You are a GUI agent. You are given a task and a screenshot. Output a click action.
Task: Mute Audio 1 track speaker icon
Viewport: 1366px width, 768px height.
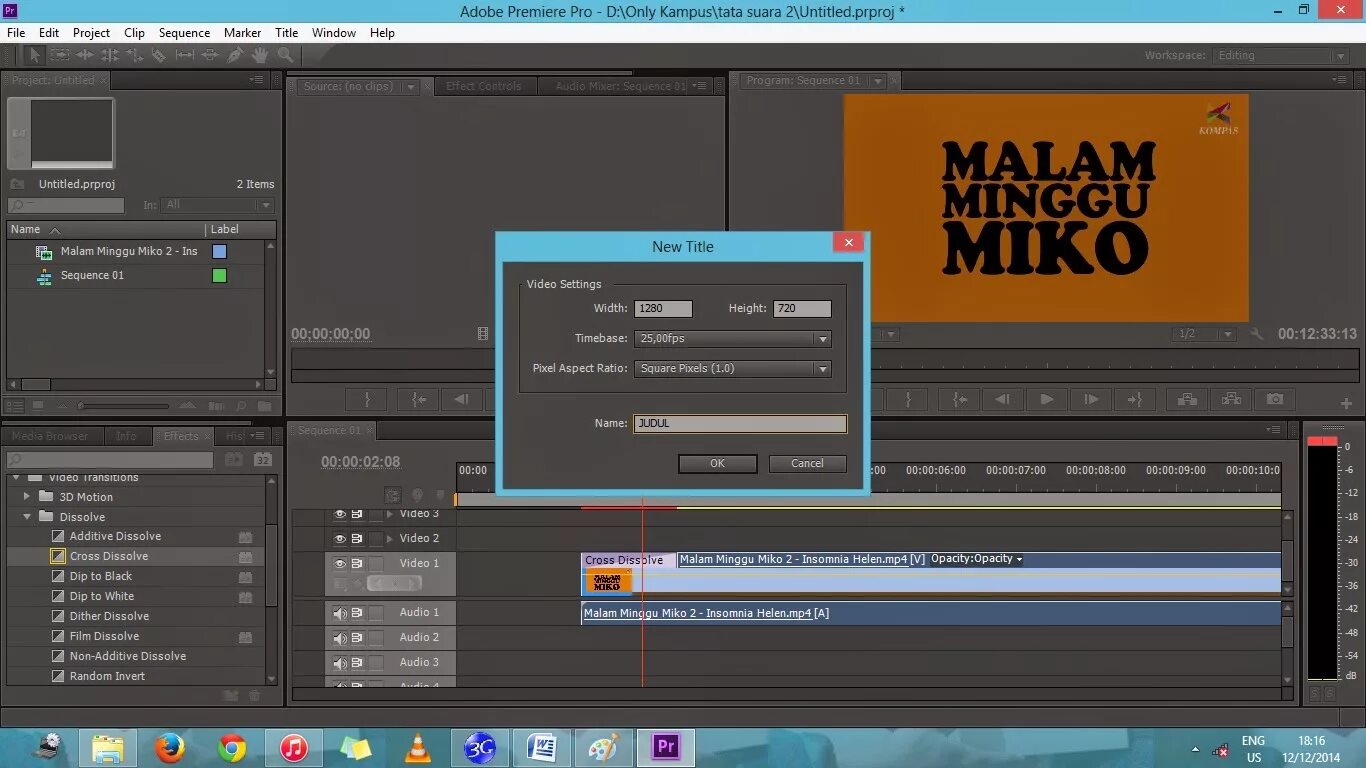coord(340,613)
